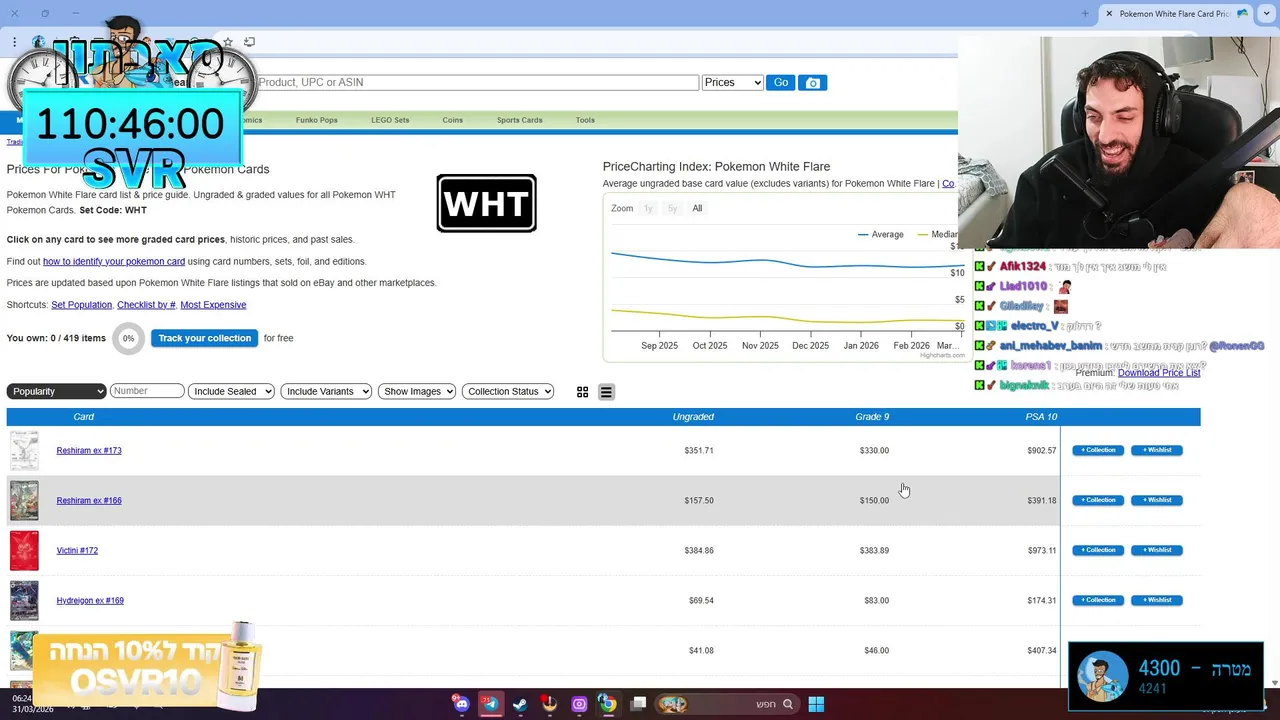1280x720 pixels.
Task: Add Victini #172 to Wishlist
Action: pos(1157,550)
